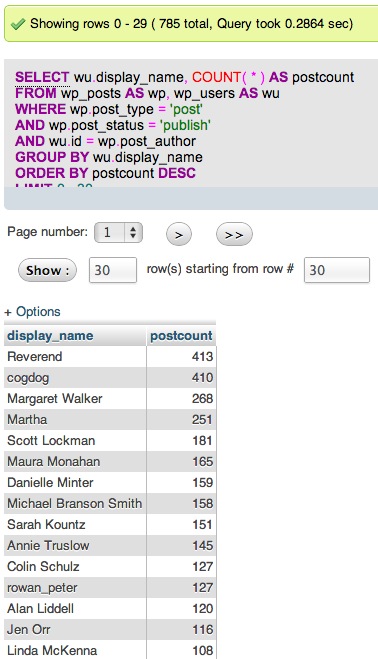This screenshot has height=659, width=378.
Task: Focus the rows count field showing 30
Action: [x=113, y=270]
